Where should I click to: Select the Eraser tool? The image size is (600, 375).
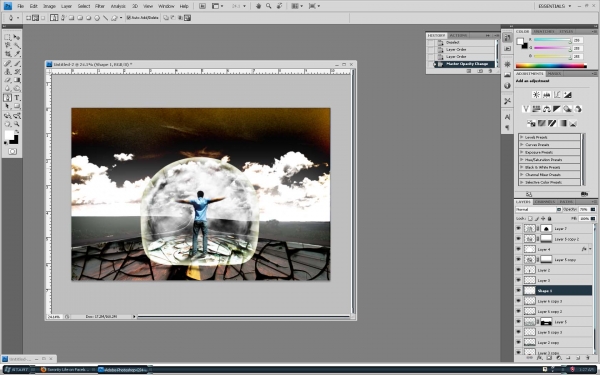[7, 80]
